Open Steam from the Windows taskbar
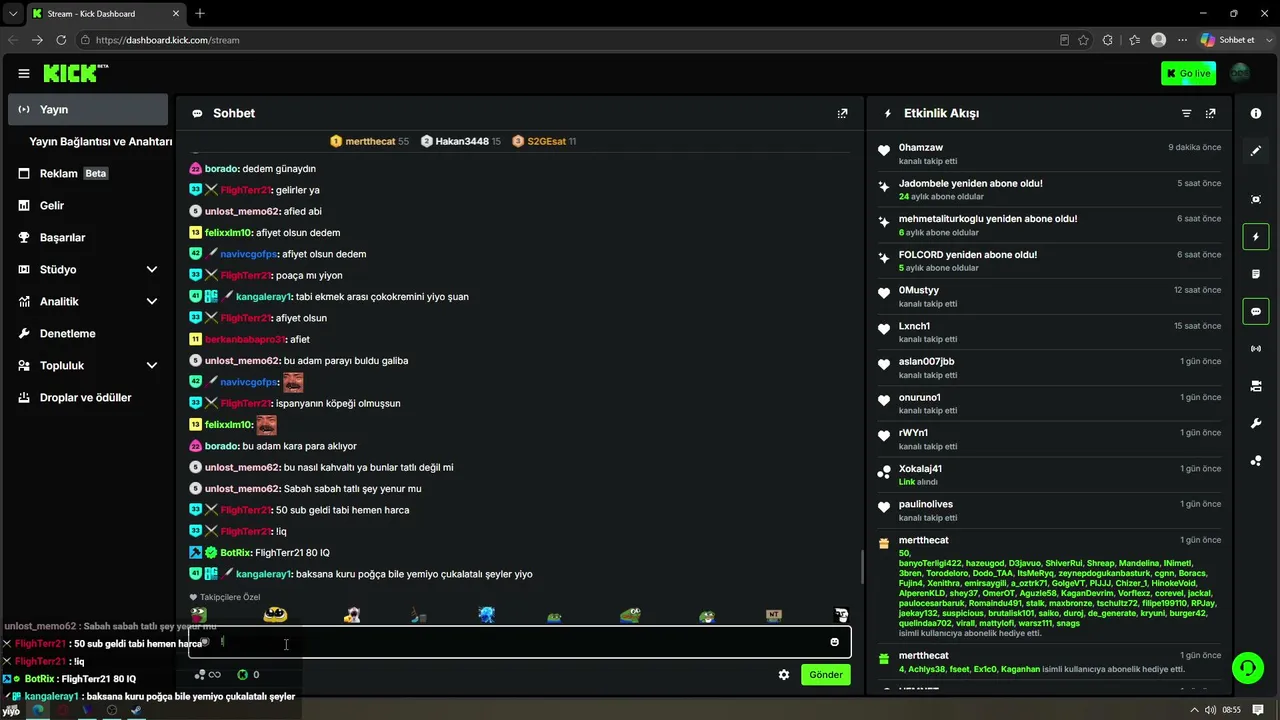Viewport: 1280px width, 720px height. pyautogui.click(x=136, y=710)
